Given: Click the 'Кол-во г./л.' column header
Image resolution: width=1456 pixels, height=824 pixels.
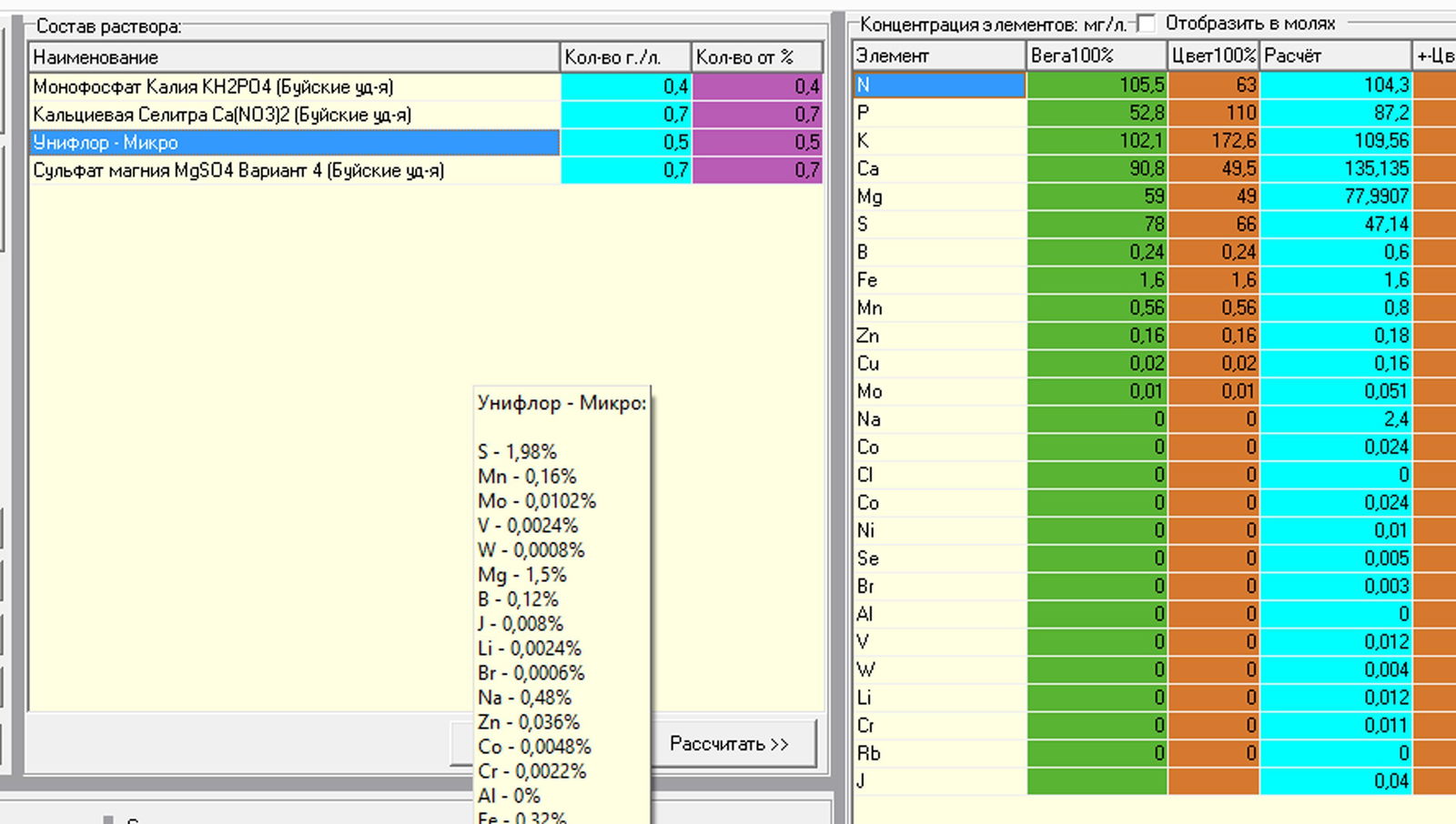Looking at the screenshot, I should click(x=625, y=57).
